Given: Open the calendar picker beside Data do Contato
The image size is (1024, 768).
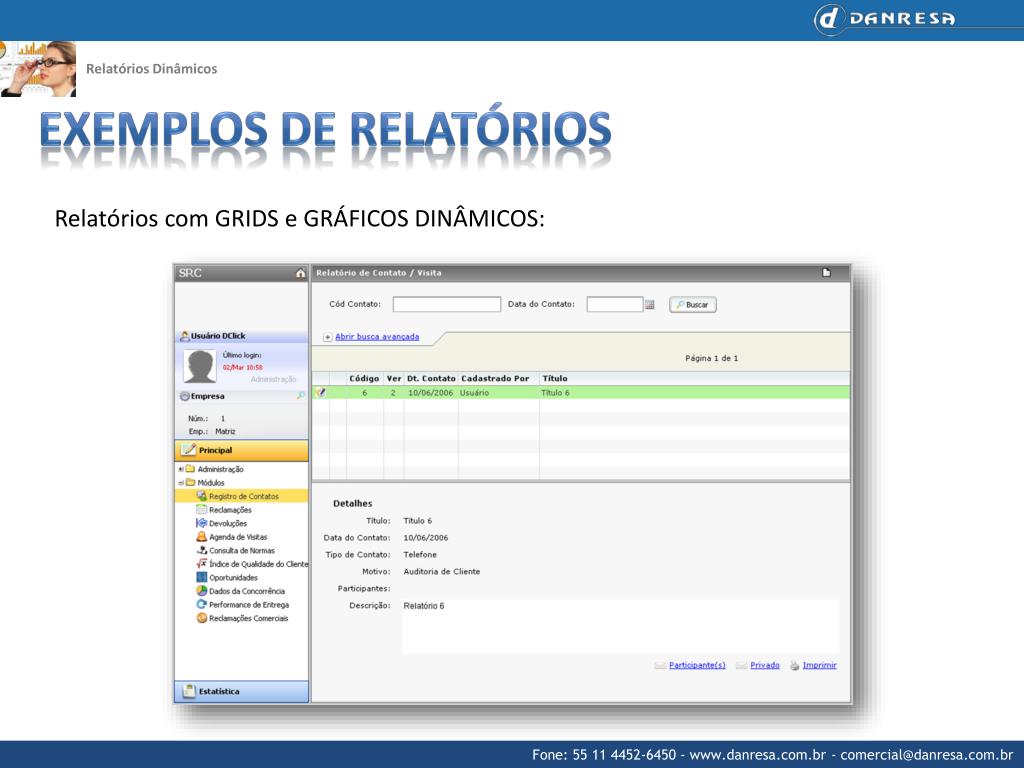Looking at the screenshot, I should pyautogui.click(x=649, y=305).
